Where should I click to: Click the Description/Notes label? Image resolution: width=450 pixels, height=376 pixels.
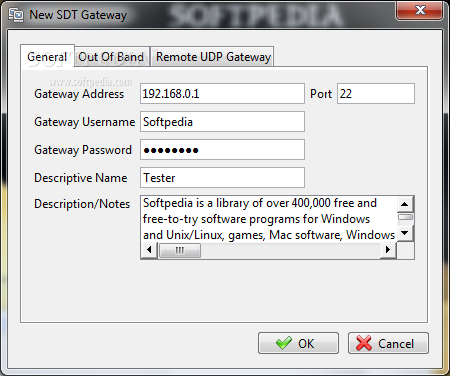coord(82,204)
